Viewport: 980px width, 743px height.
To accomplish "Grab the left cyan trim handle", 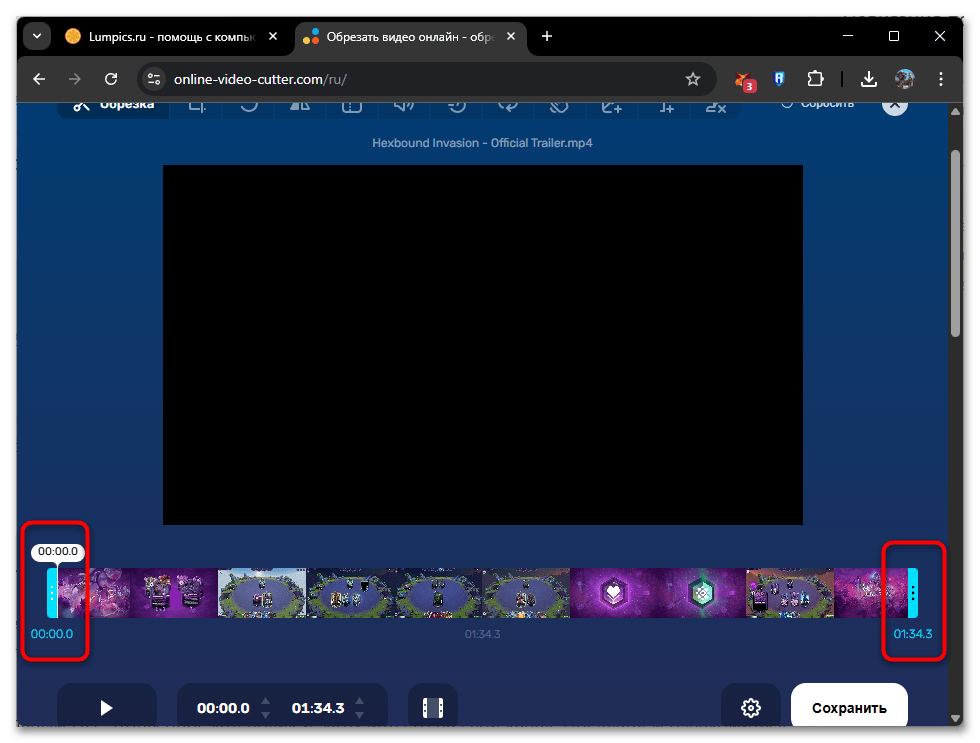I will pyautogui.click(x=52, y=592).
